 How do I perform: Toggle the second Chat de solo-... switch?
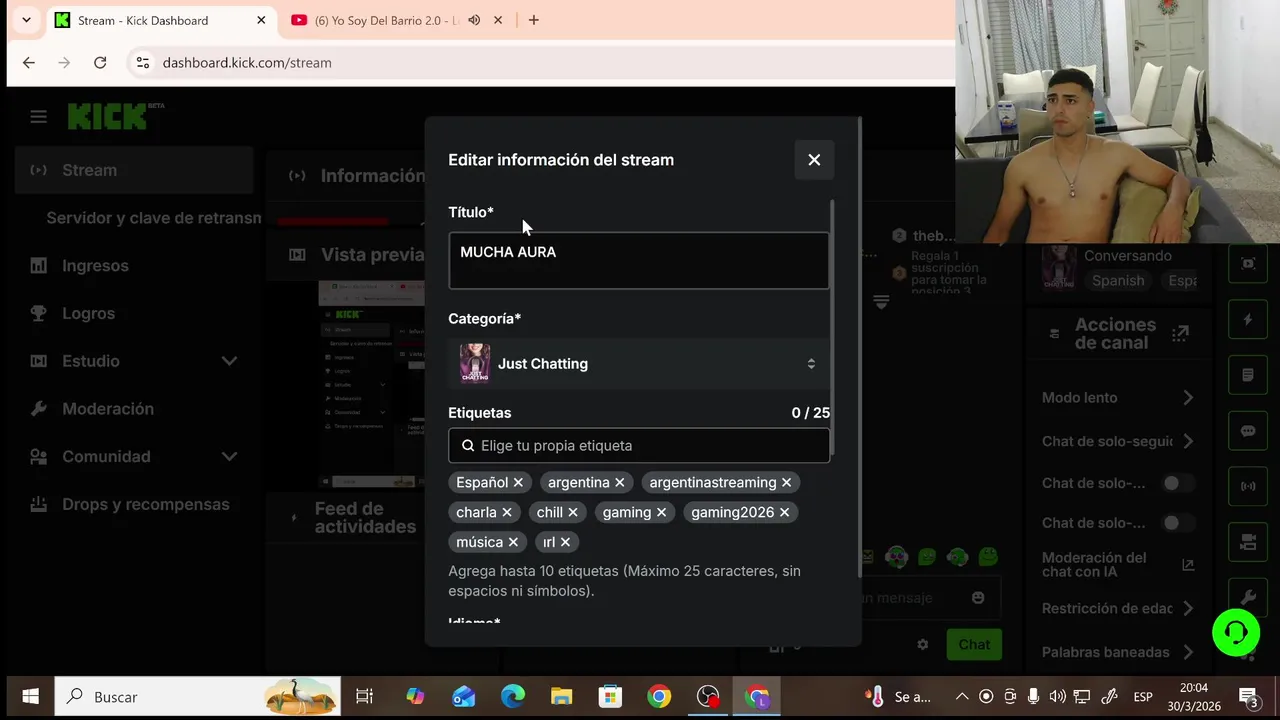pos(1177,523)
